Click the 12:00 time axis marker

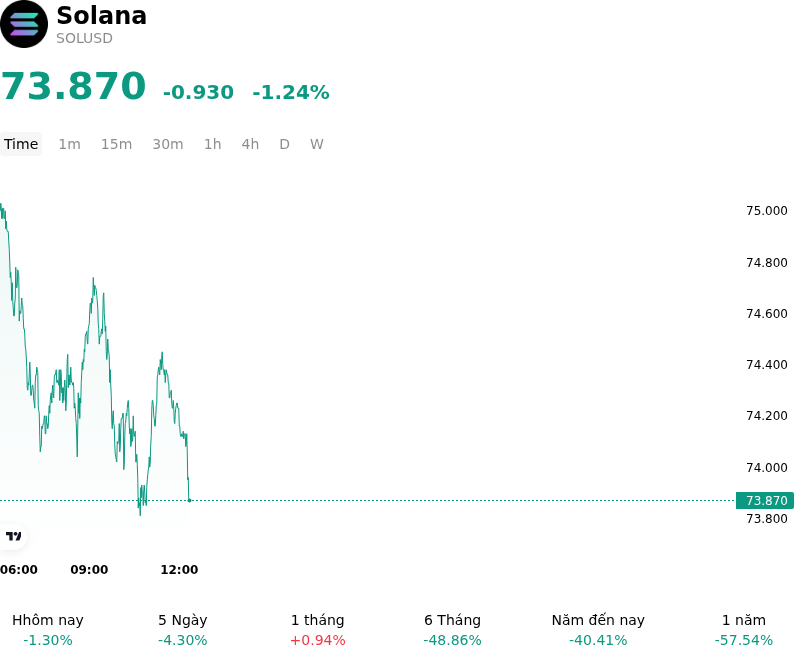coord(179,569)
